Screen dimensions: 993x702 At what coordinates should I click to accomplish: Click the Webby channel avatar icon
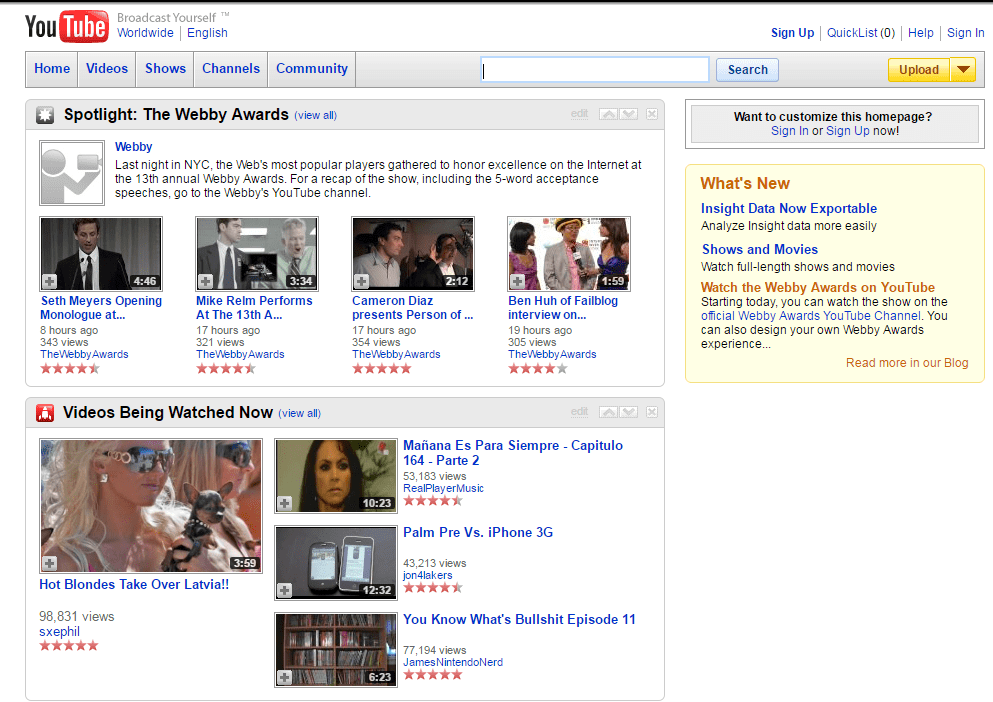pos(71,172)
